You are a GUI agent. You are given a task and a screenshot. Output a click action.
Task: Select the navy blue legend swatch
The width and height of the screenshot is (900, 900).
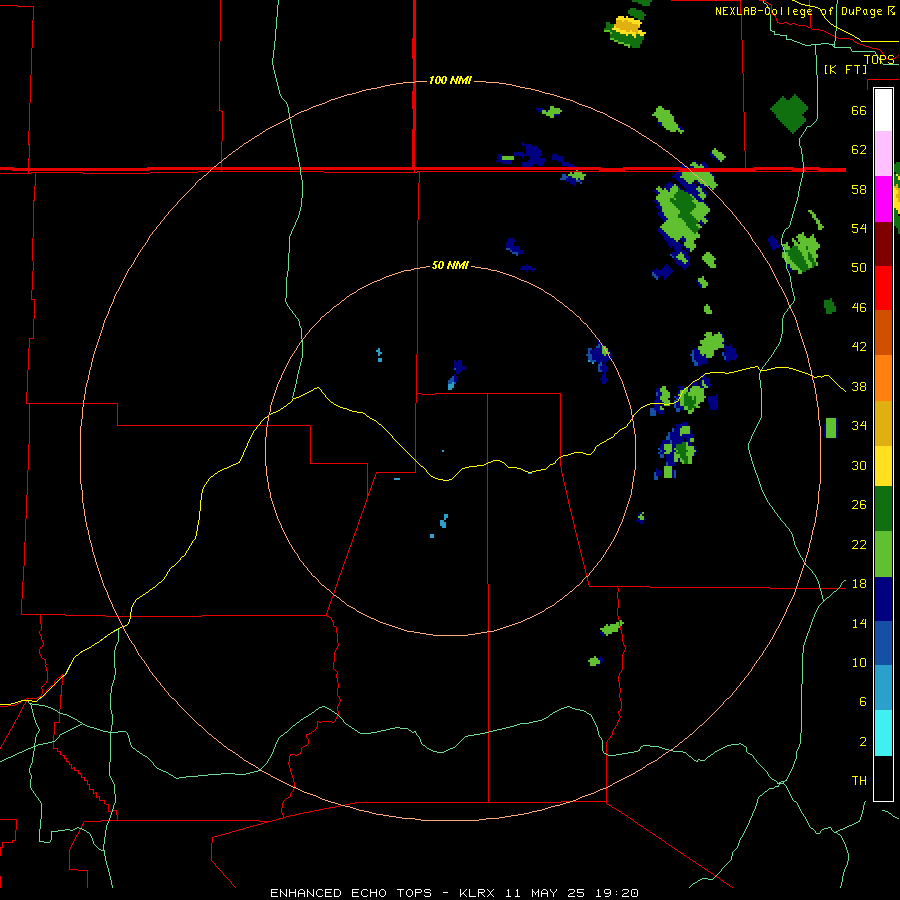883,599
